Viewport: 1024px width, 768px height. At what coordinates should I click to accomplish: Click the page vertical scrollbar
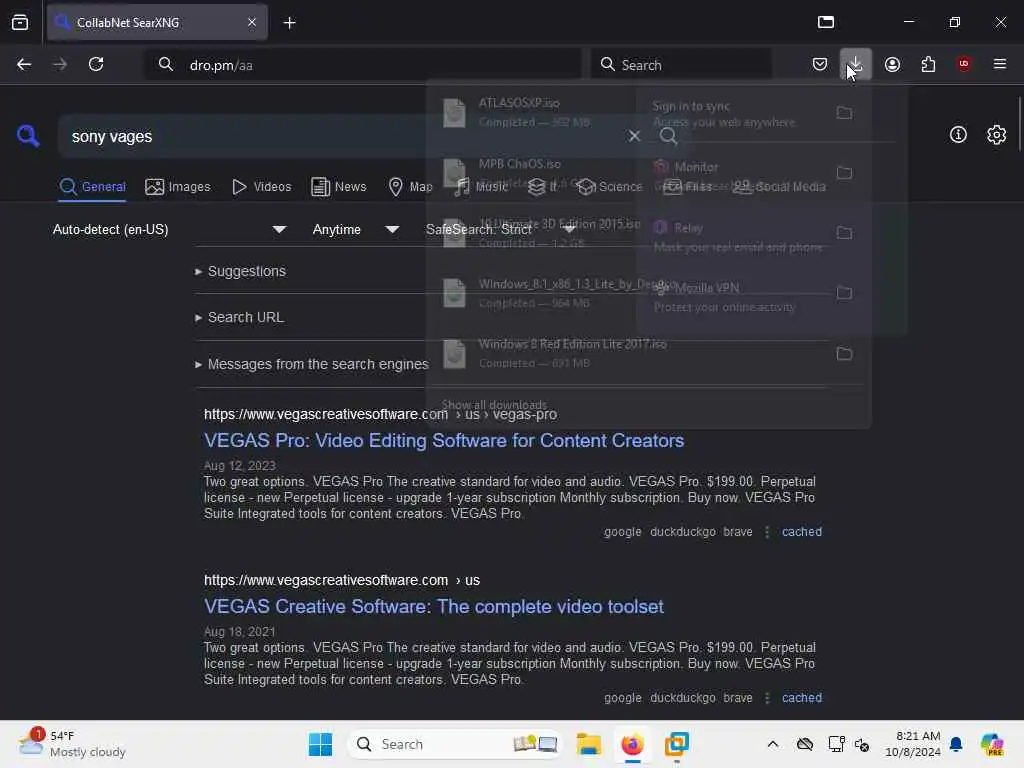[1019, 124]
